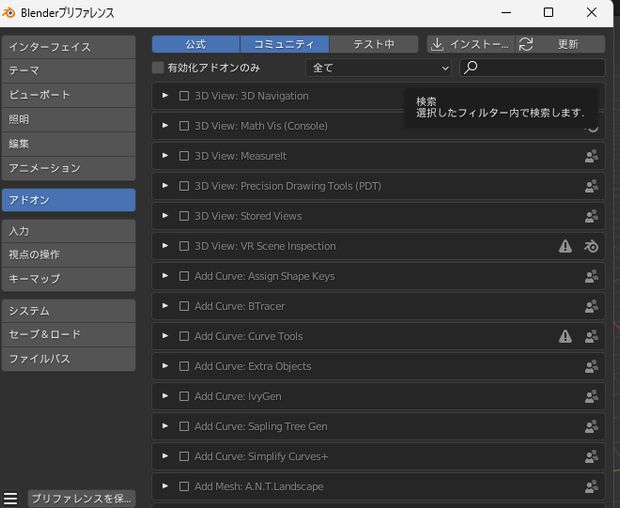Expand 3D View: Stored Views details
Screen dimensions: 620x508
pyautogui.click(x=165, y=216)
